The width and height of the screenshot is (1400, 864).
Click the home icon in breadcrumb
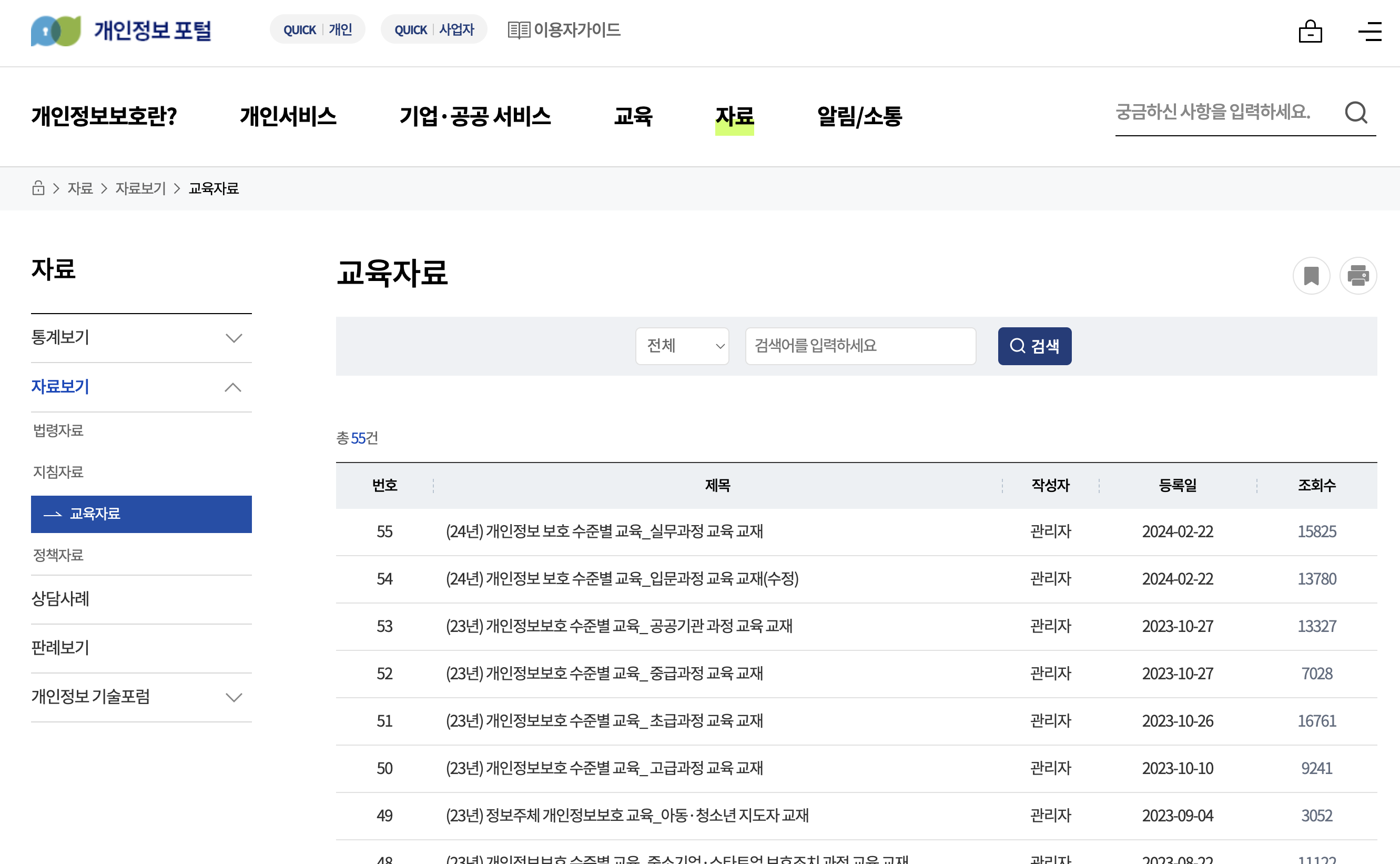(x=38, y=188)
